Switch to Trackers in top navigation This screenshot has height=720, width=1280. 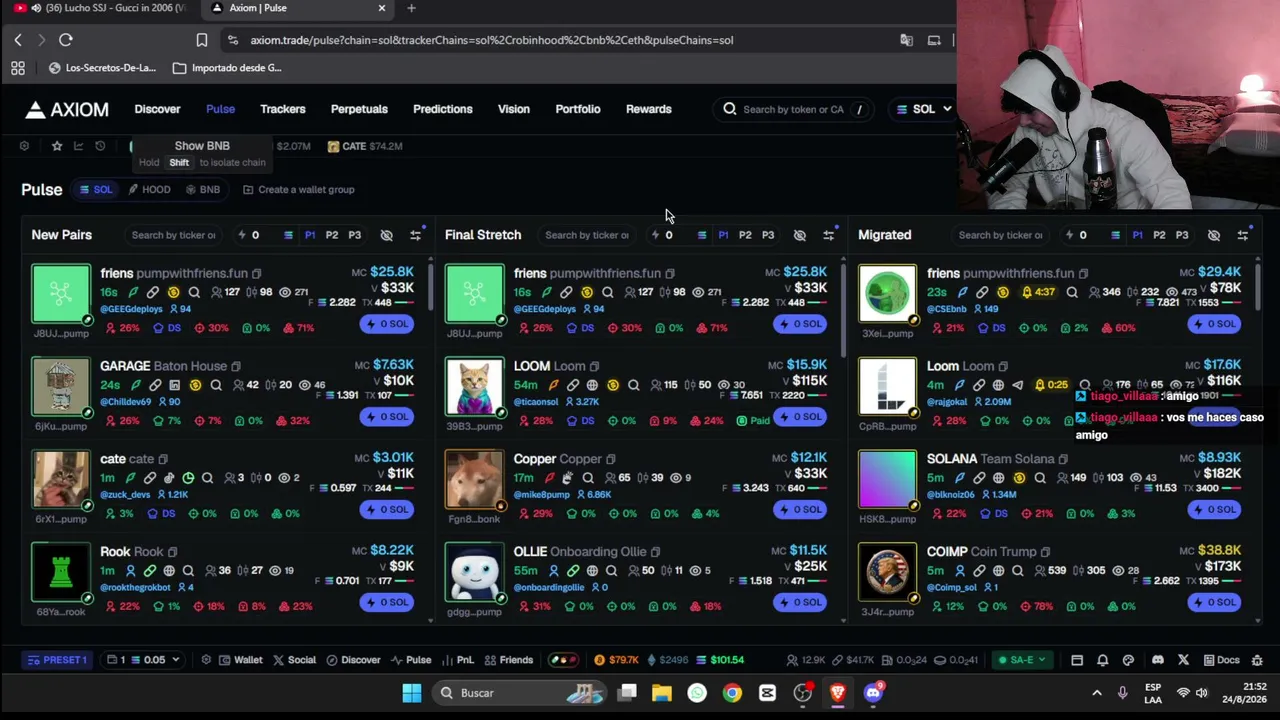point(283,109)
